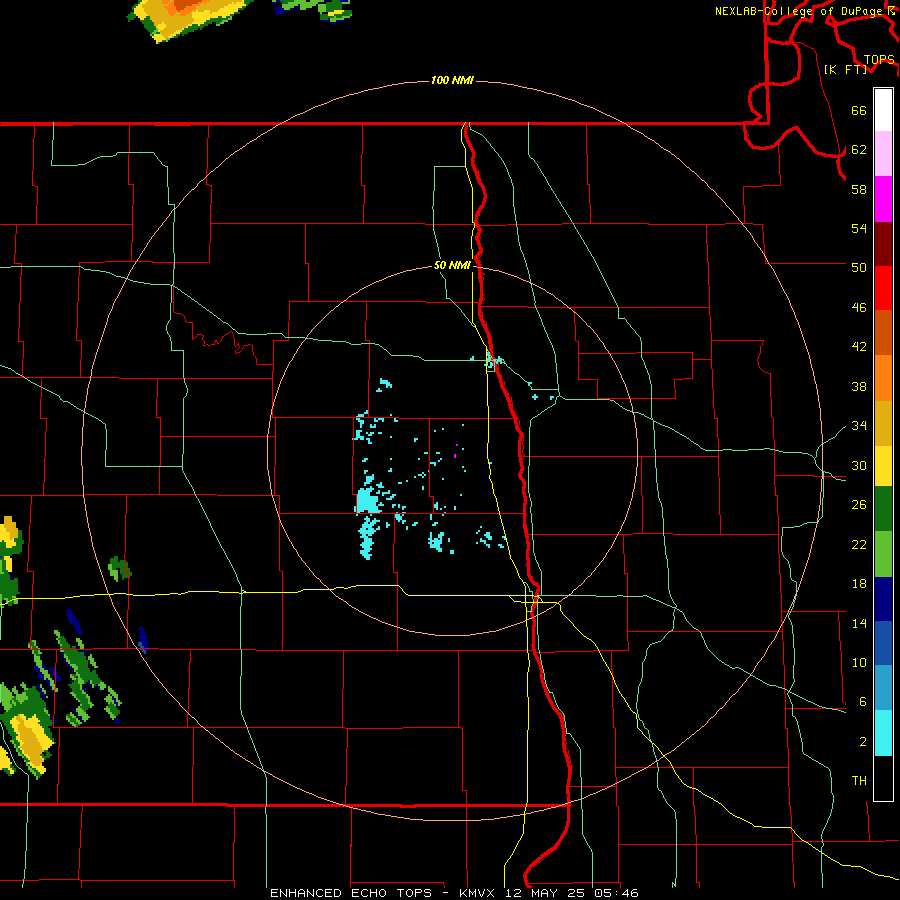Click the white top color swatch in legend
Viewport: 900px width, 900px height.
(x=883, y=110)
